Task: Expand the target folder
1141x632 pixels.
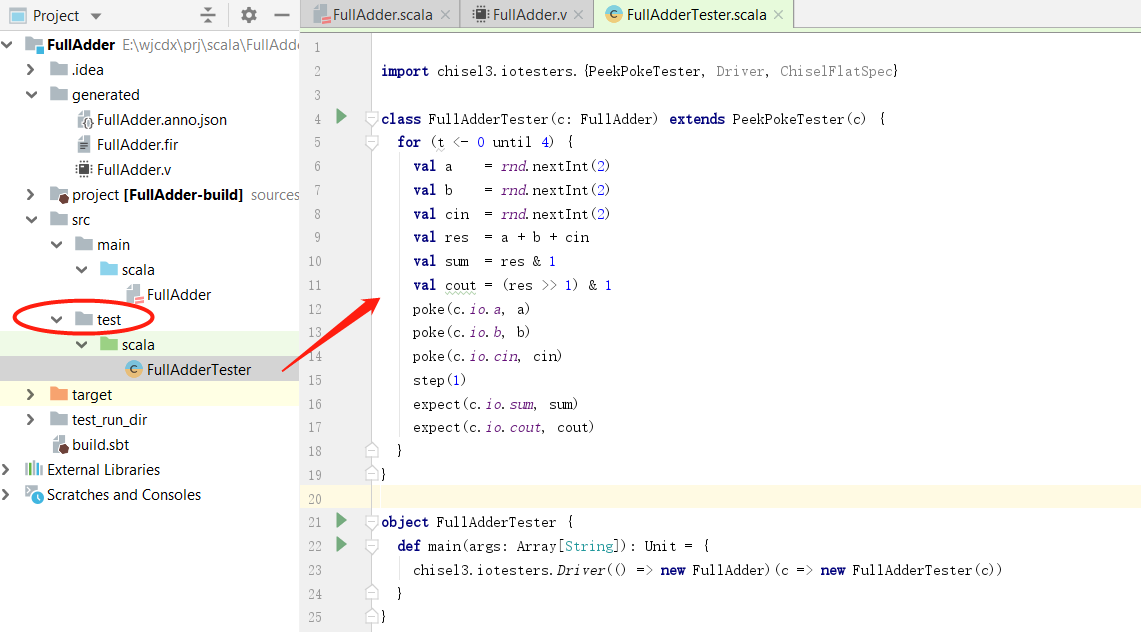Action: 31,394
